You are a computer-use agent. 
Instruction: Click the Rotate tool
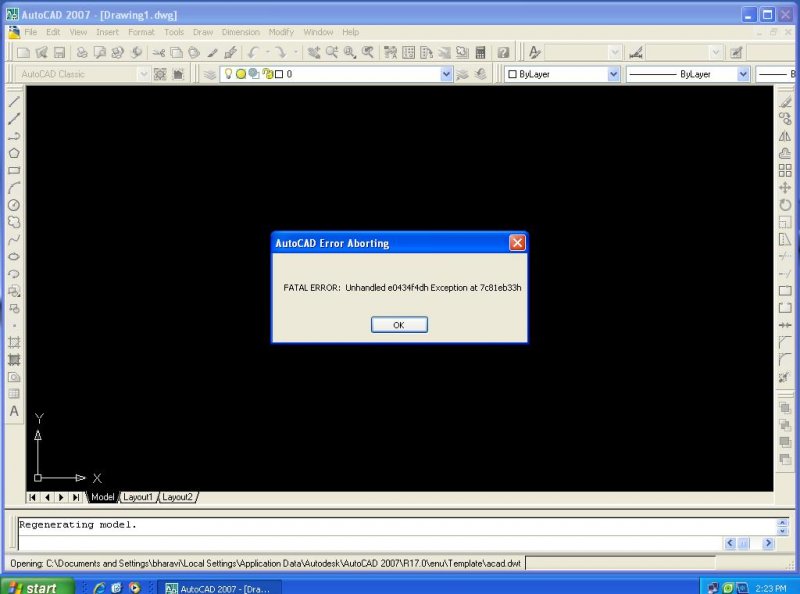tap(785, 205)
